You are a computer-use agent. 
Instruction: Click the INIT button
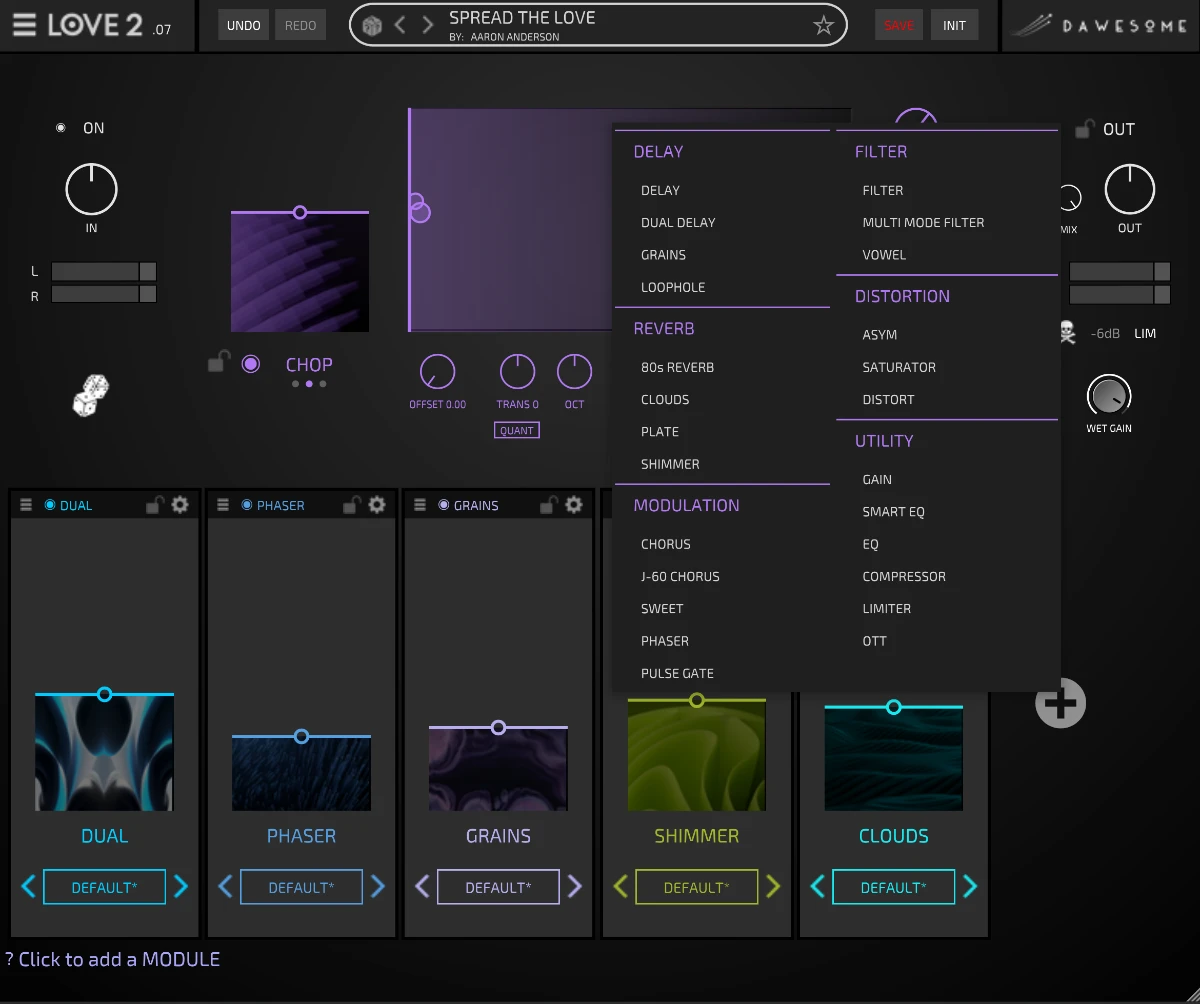click(x=954, y=24)
